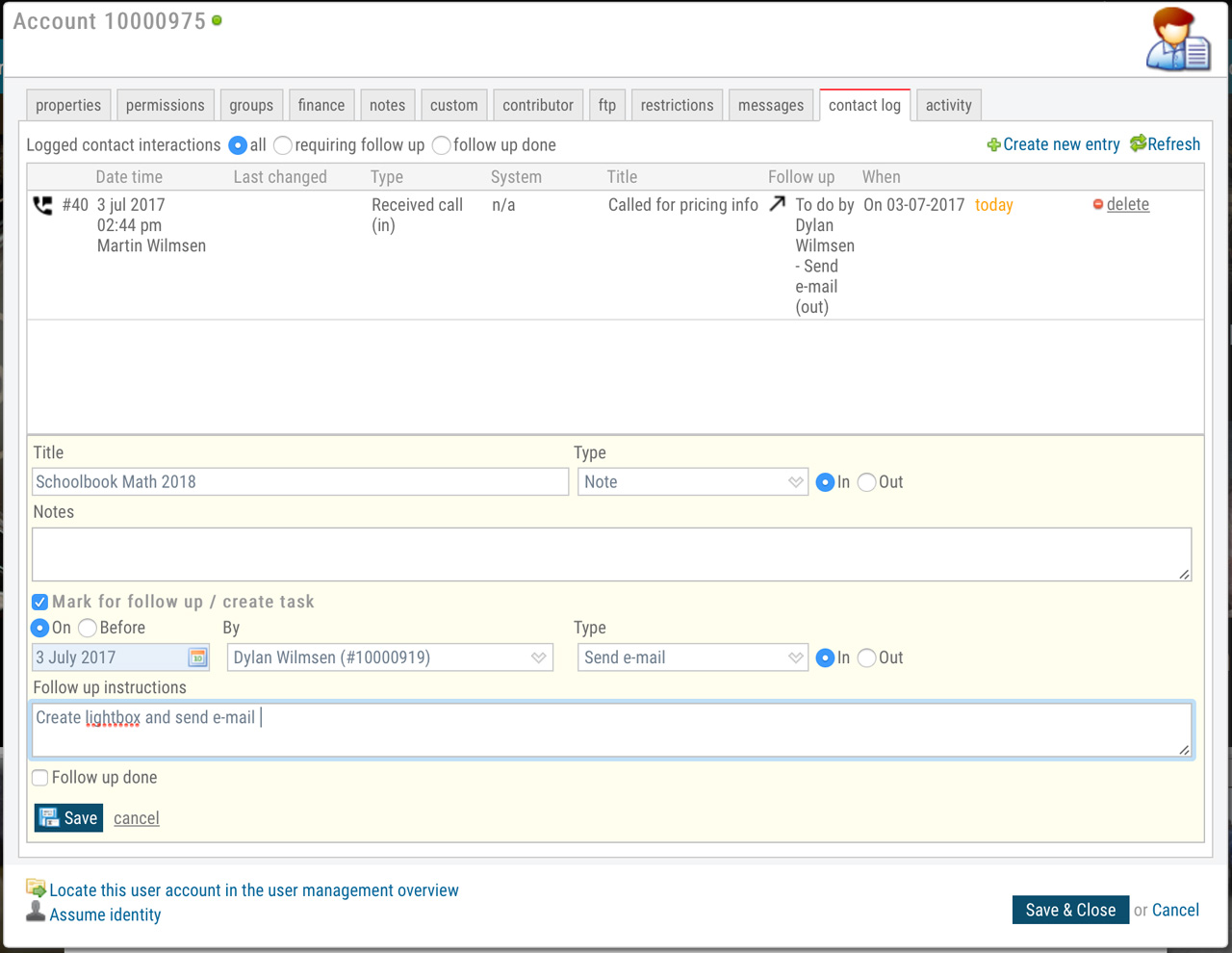Switch to the permissions tab

point(166,105)
